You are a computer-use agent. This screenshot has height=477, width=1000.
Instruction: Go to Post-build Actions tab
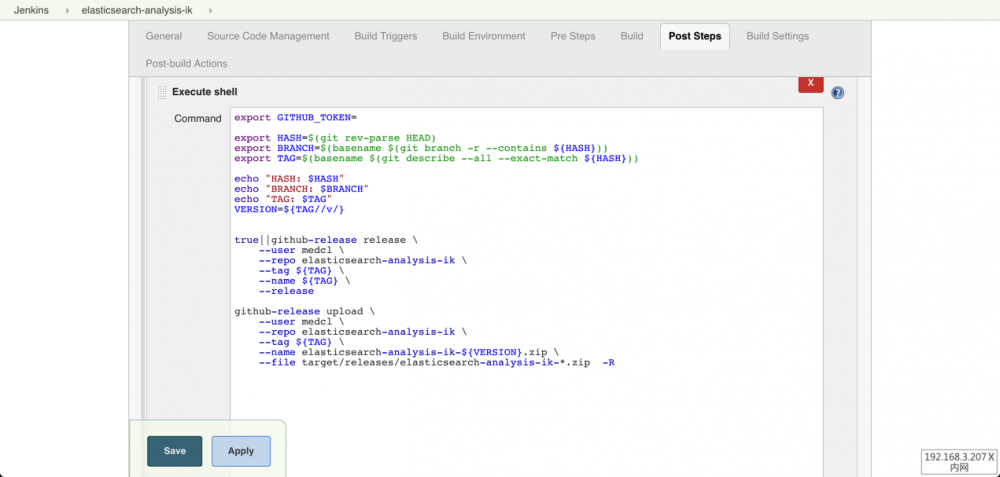click(x=186, y=64)
